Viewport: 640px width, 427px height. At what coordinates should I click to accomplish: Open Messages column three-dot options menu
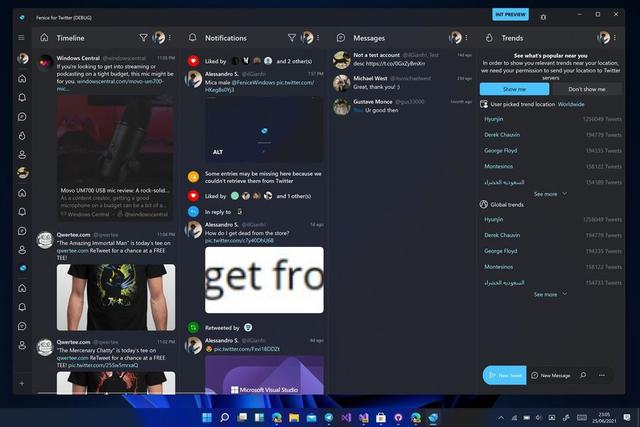468,37
